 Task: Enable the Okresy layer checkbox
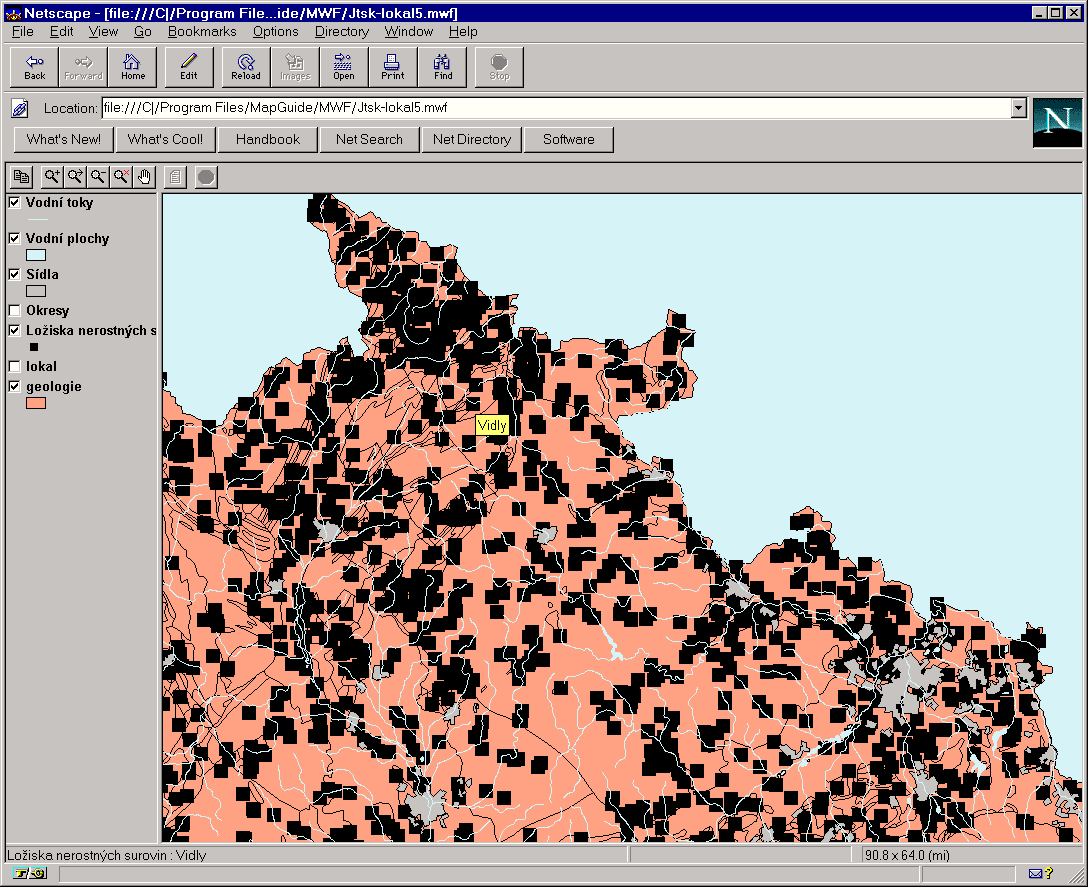(15, 310)
